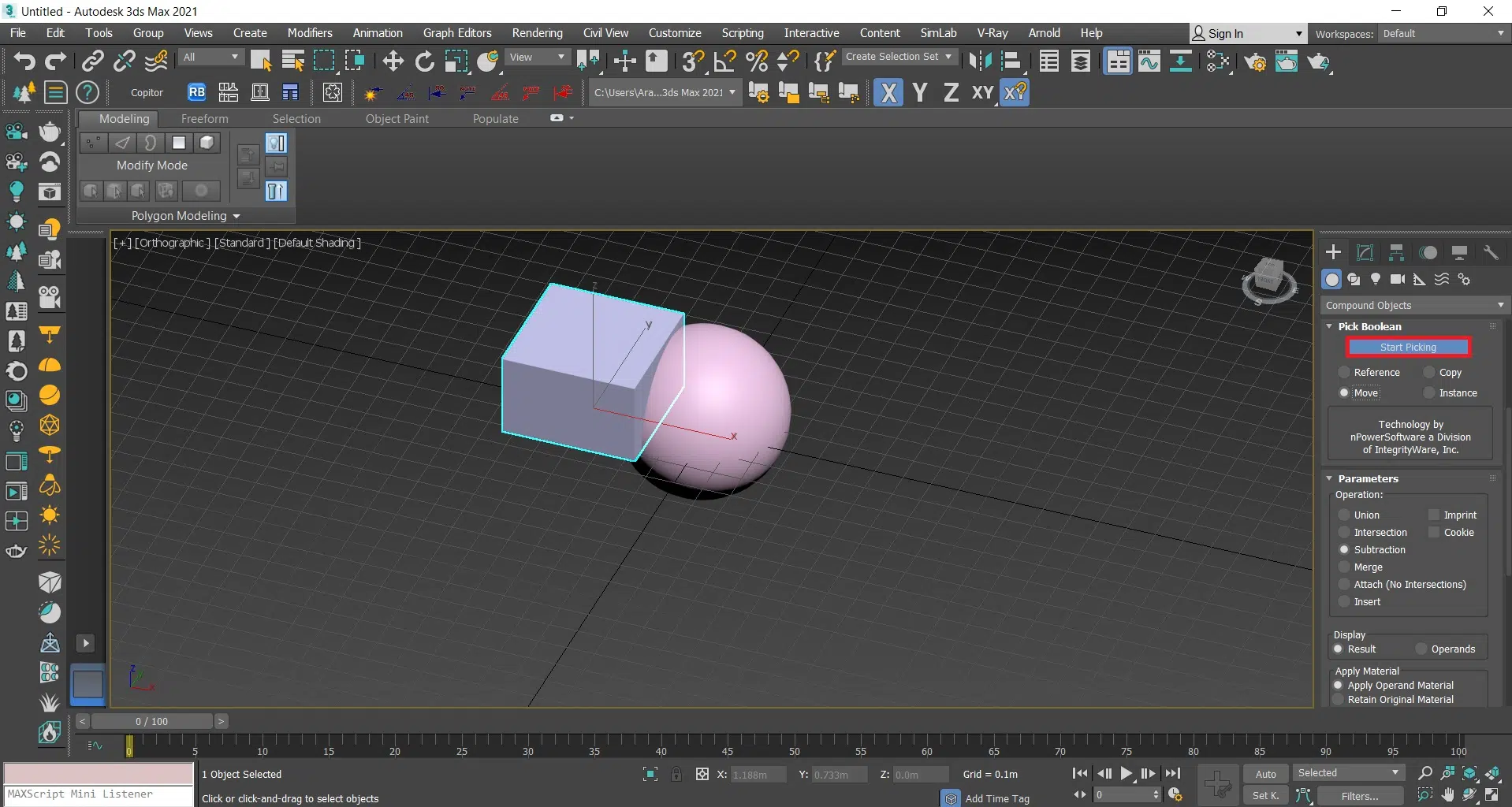1512x807 pixels.
Task: Click the blue object color swatch
Action: click(88, 683)
